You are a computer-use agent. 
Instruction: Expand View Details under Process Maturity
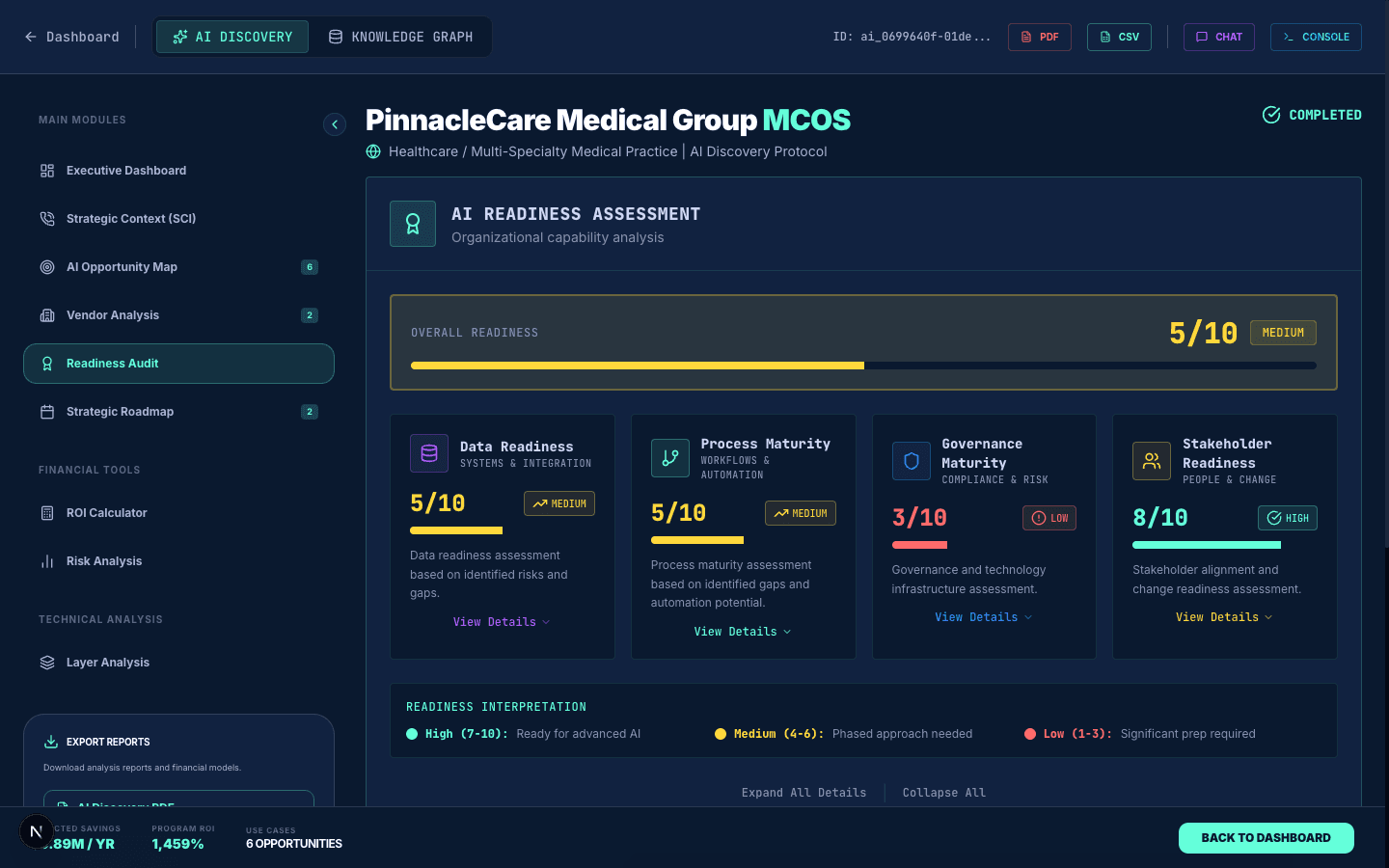point(743,632)
